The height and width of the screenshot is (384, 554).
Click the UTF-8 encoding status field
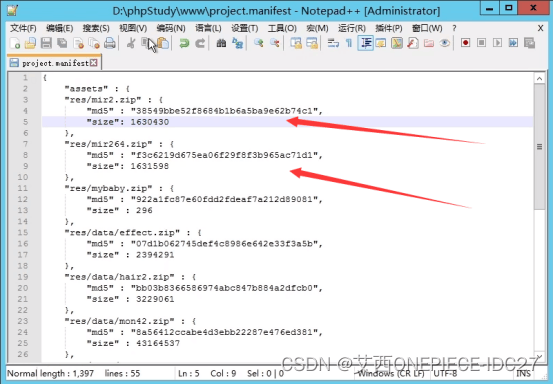pos(445,374)
